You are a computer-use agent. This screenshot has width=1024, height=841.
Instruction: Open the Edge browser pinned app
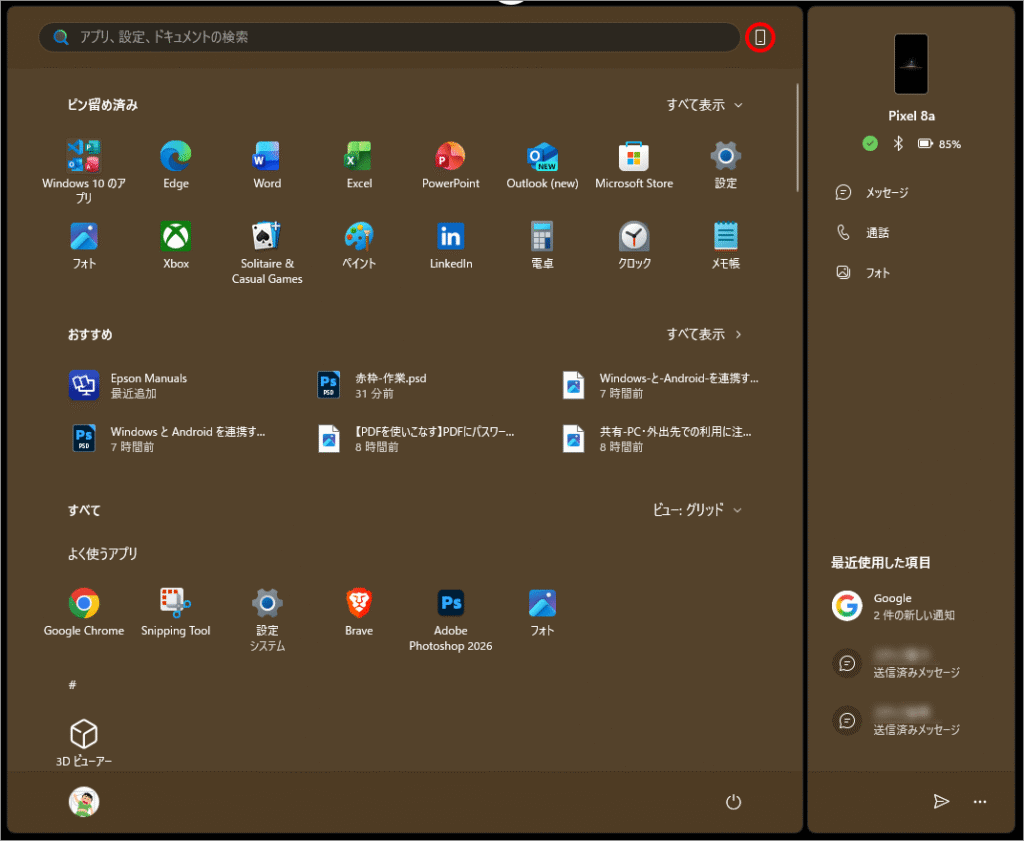point(175,157)
